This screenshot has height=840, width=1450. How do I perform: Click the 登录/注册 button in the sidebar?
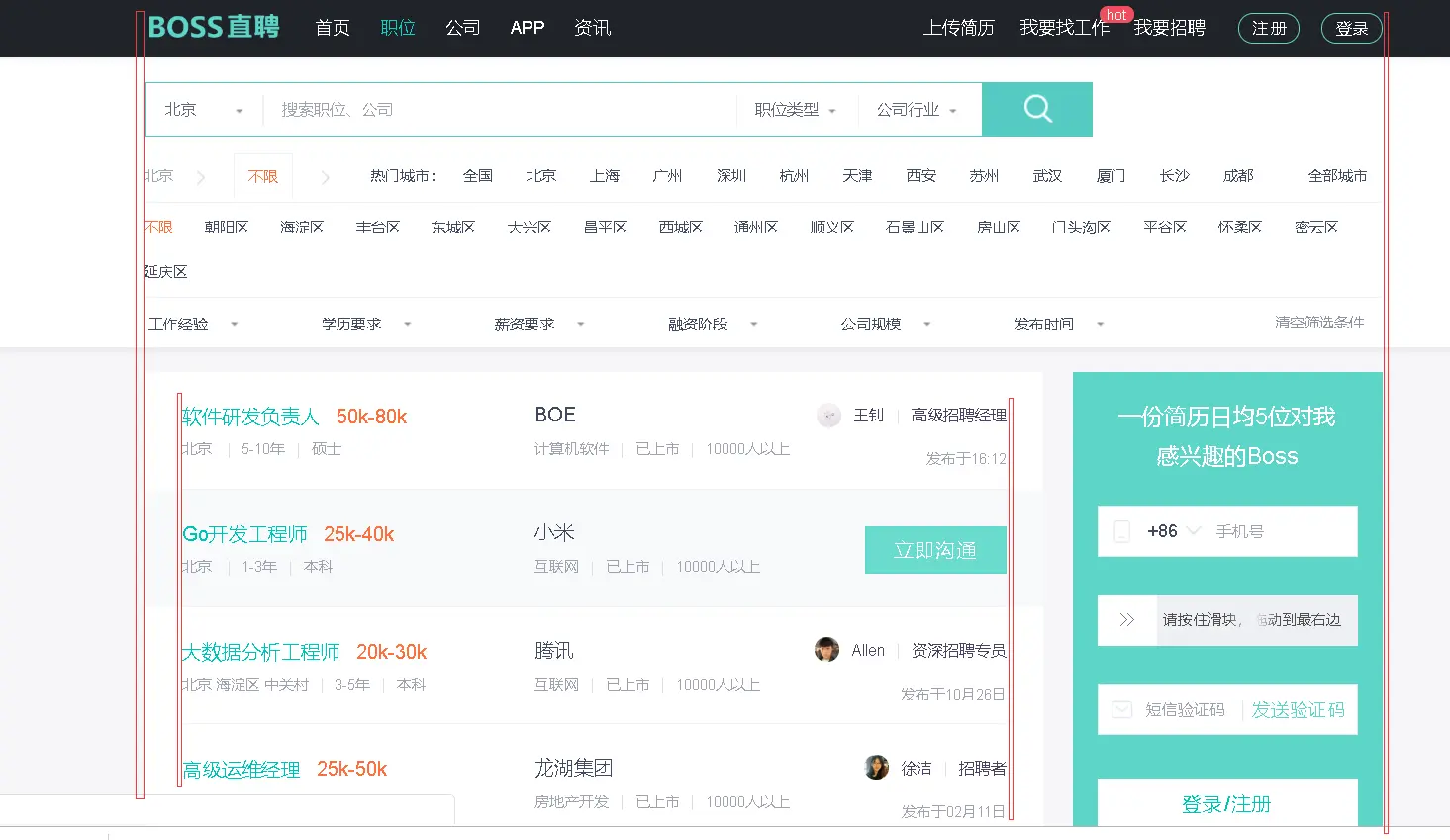[1227, 803]
